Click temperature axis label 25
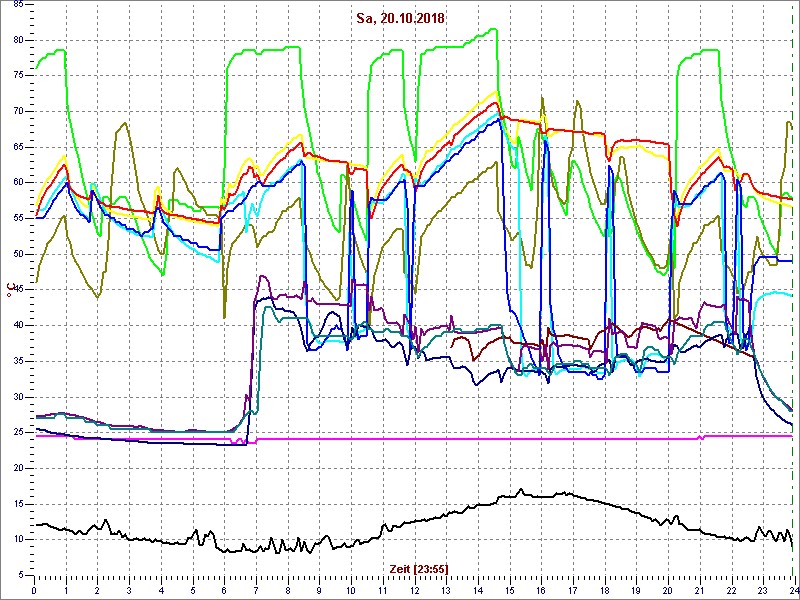Screen dimensions: 800x600 pos(17,433)
